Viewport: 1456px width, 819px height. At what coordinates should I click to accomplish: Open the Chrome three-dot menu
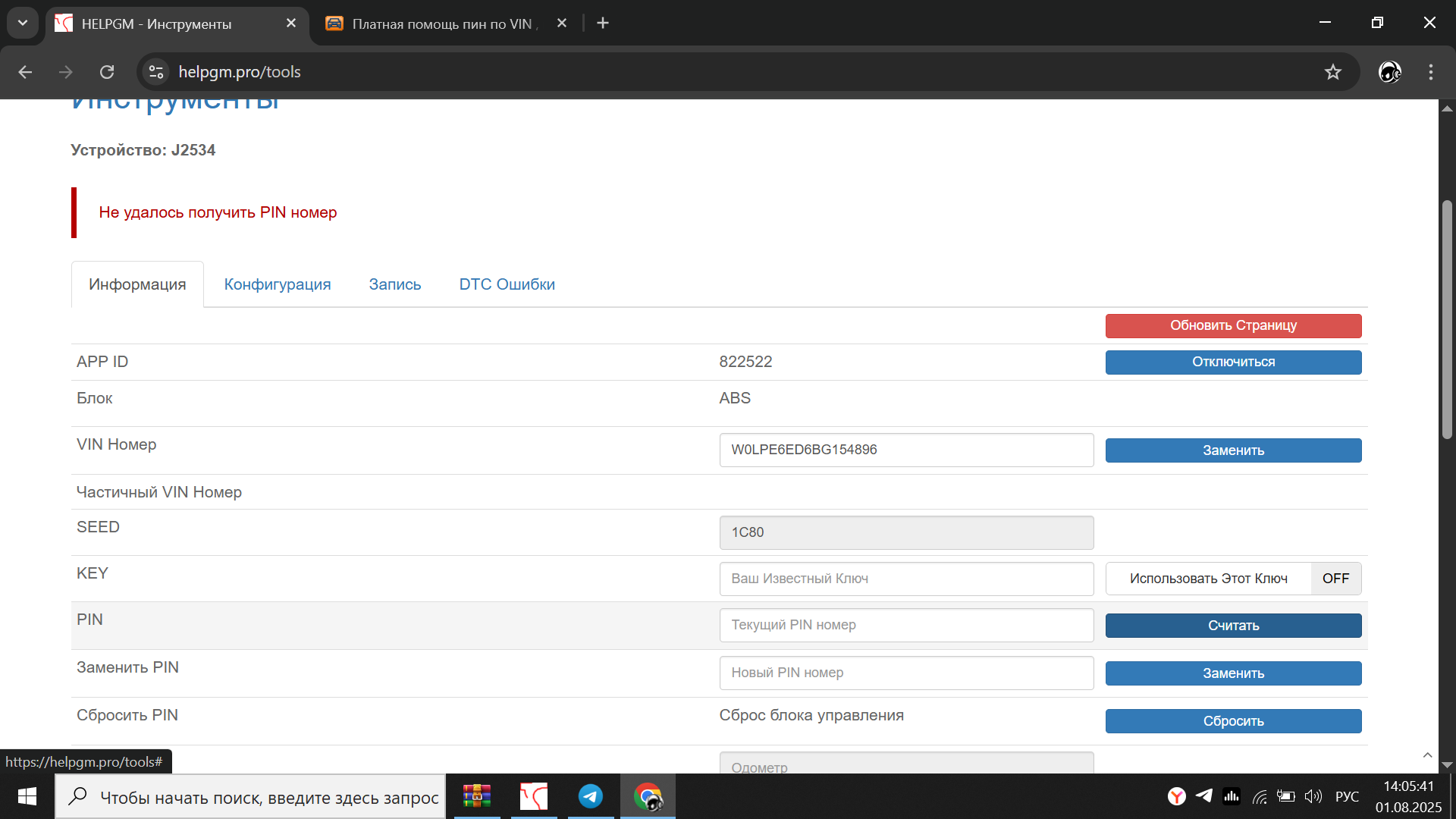coord(1431,72)
